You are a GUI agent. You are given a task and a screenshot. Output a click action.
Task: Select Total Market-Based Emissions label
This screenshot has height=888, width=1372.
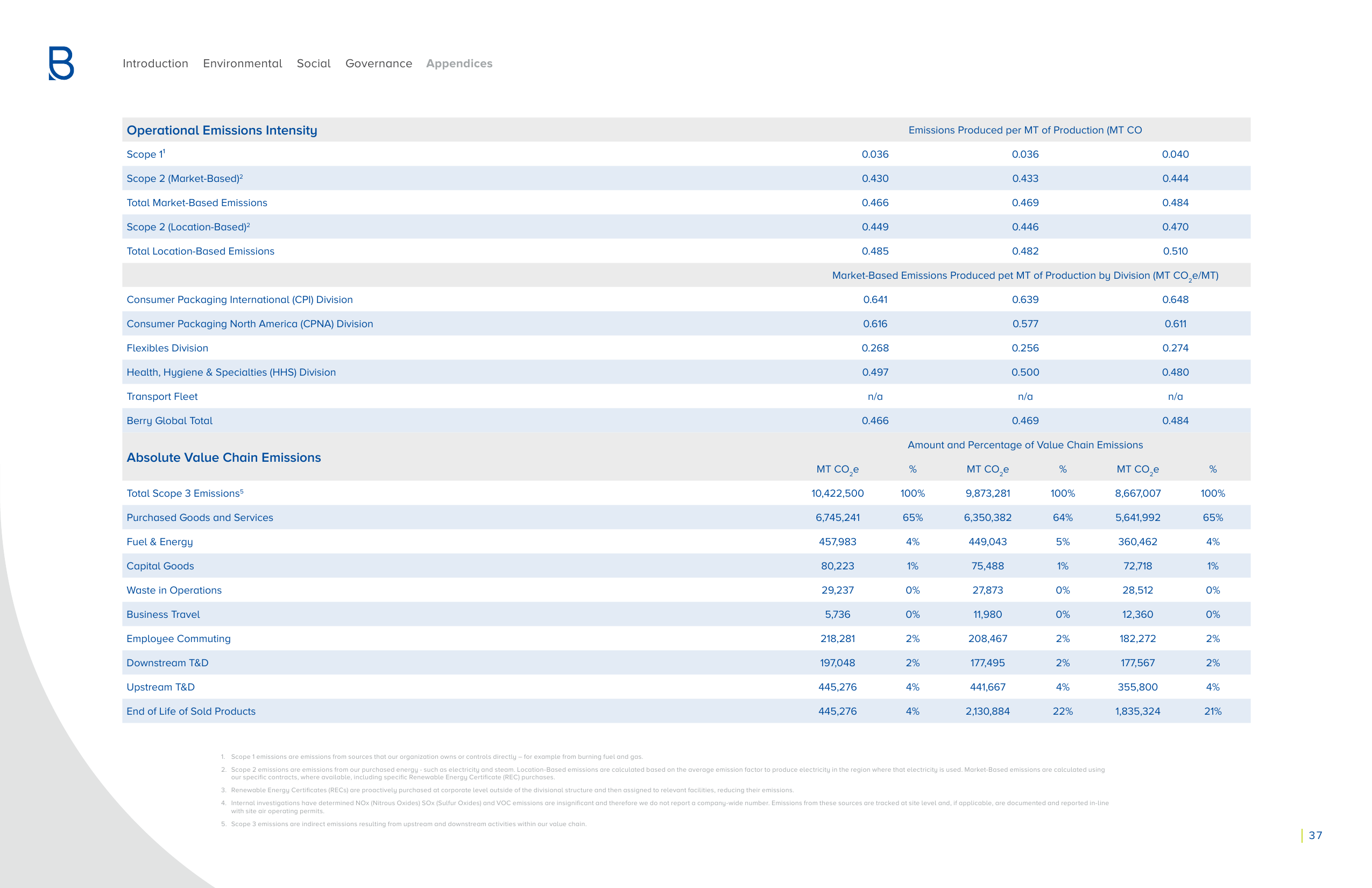pyautogui.click(x=197, y=202)
